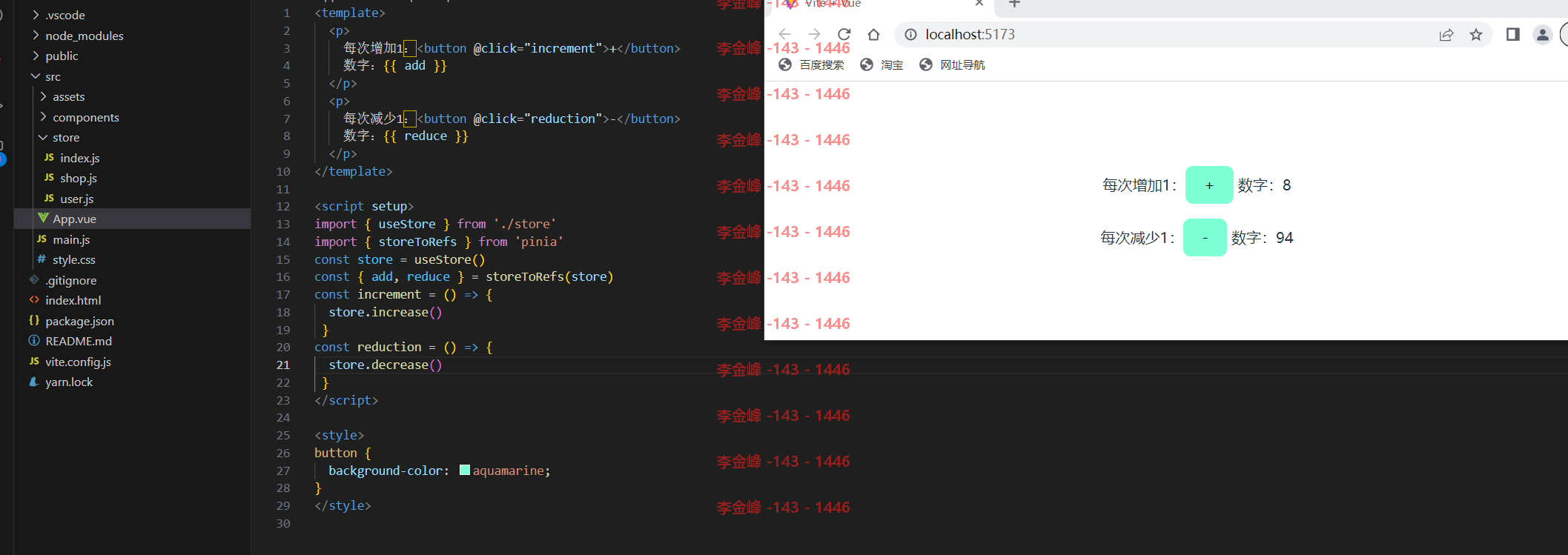Open the 百度搜索 bookmark
Image resolution: width=1568 pixels, height=555 pixels.
tap(812, 65)
